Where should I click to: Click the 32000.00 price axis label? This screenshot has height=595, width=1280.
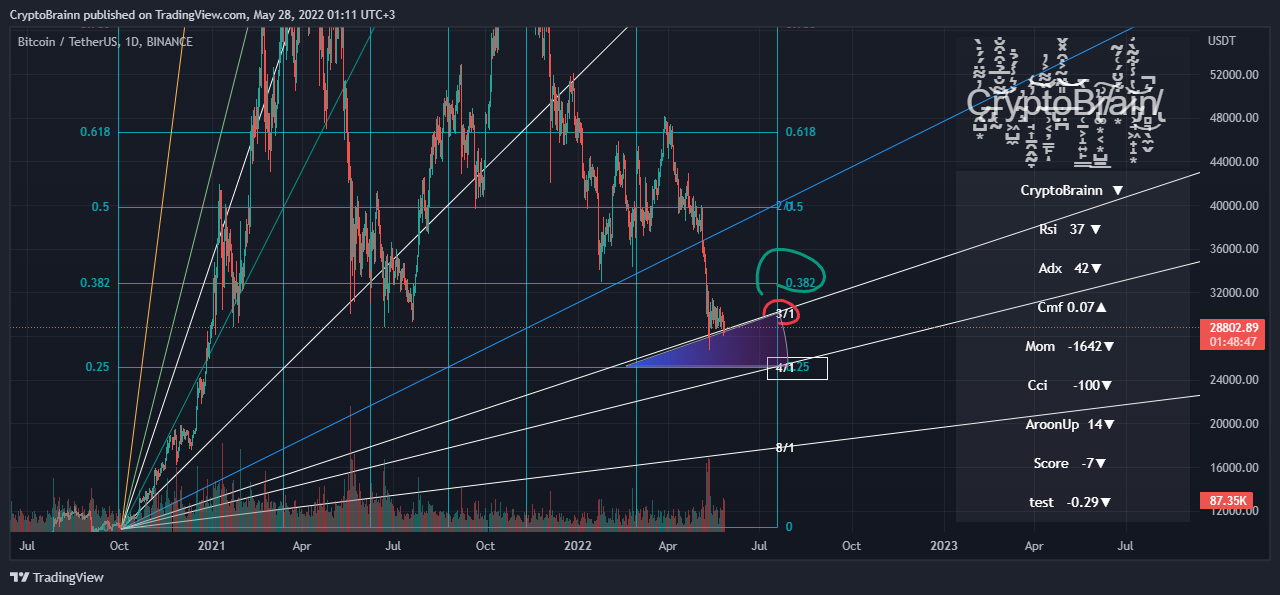1232,293
